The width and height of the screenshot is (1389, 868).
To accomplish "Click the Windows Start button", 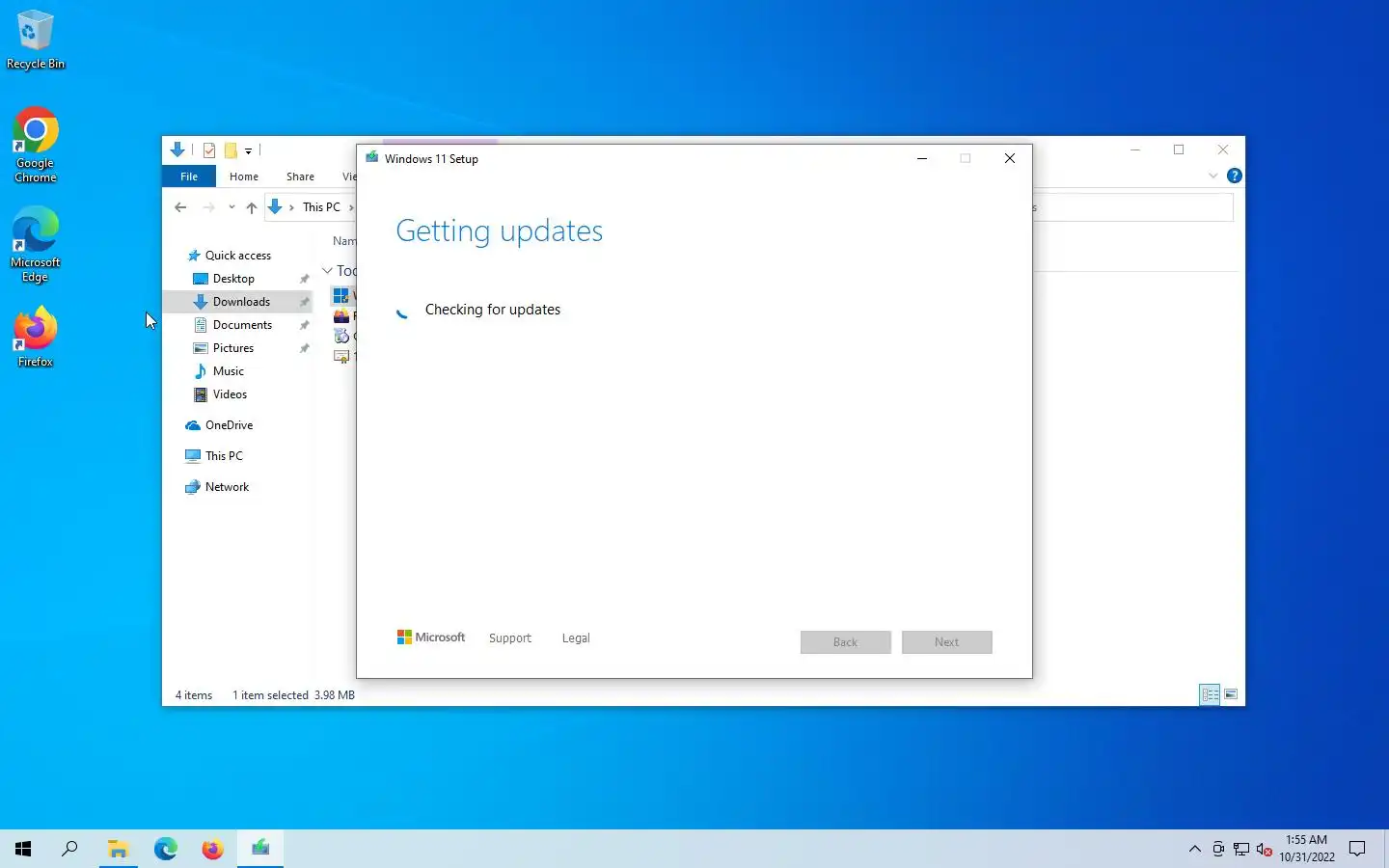I will pyautogui.click(x=23, y=849).
